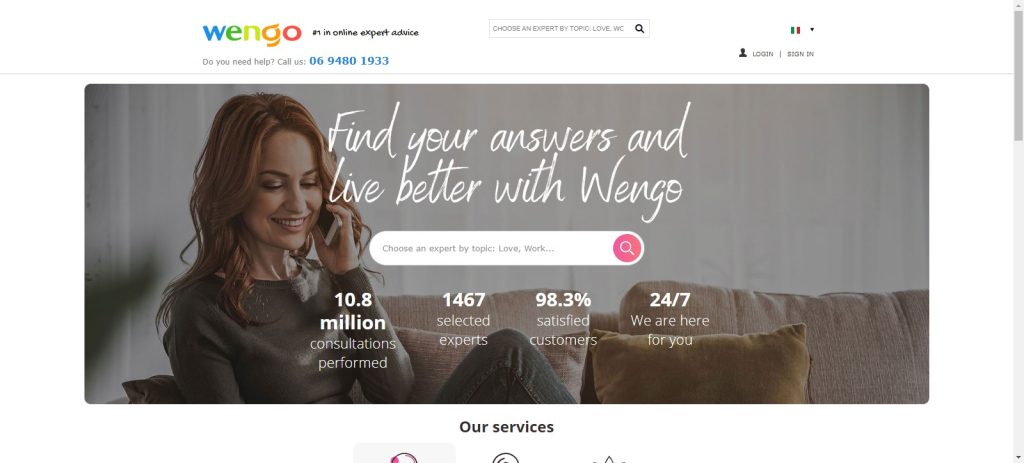Click the scrollbar down arrow
The width and height of the screenshot is (1024, 463).
click(1018, 458)
